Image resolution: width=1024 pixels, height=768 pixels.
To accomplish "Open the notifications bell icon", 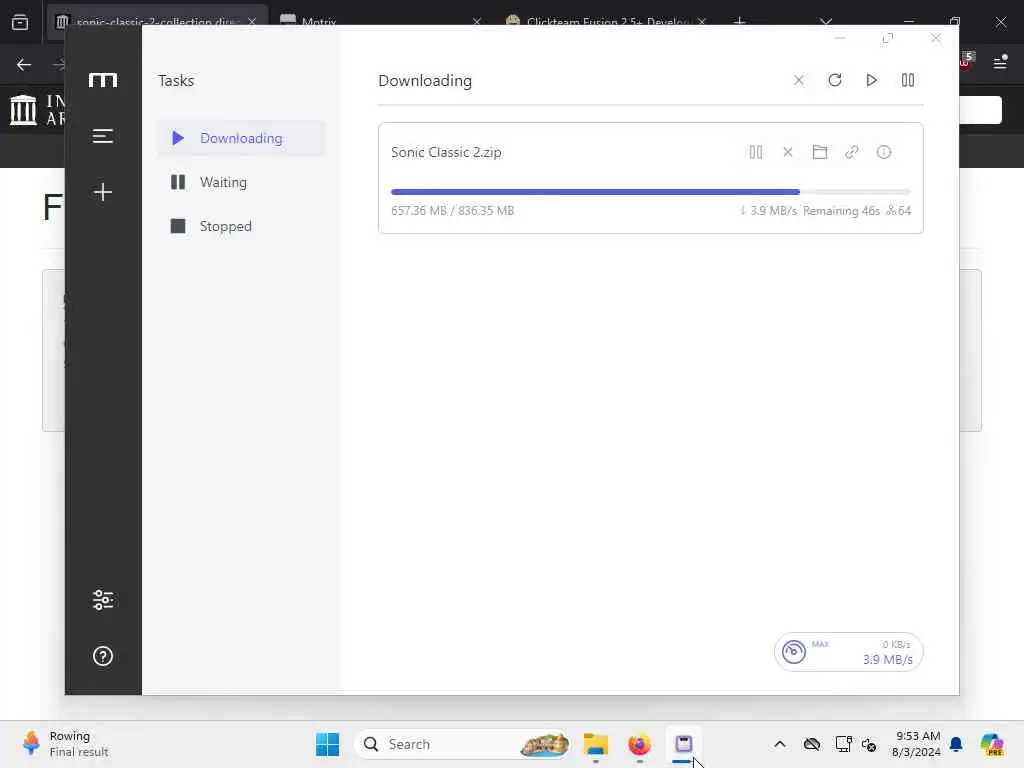I will (956, 744).
